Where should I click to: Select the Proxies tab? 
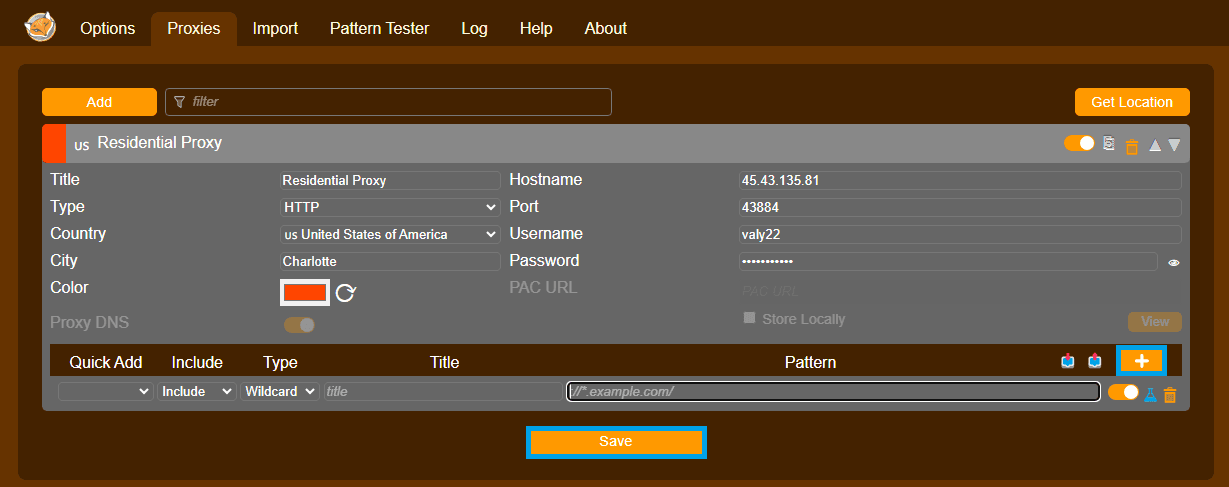(x=194, y=28)
